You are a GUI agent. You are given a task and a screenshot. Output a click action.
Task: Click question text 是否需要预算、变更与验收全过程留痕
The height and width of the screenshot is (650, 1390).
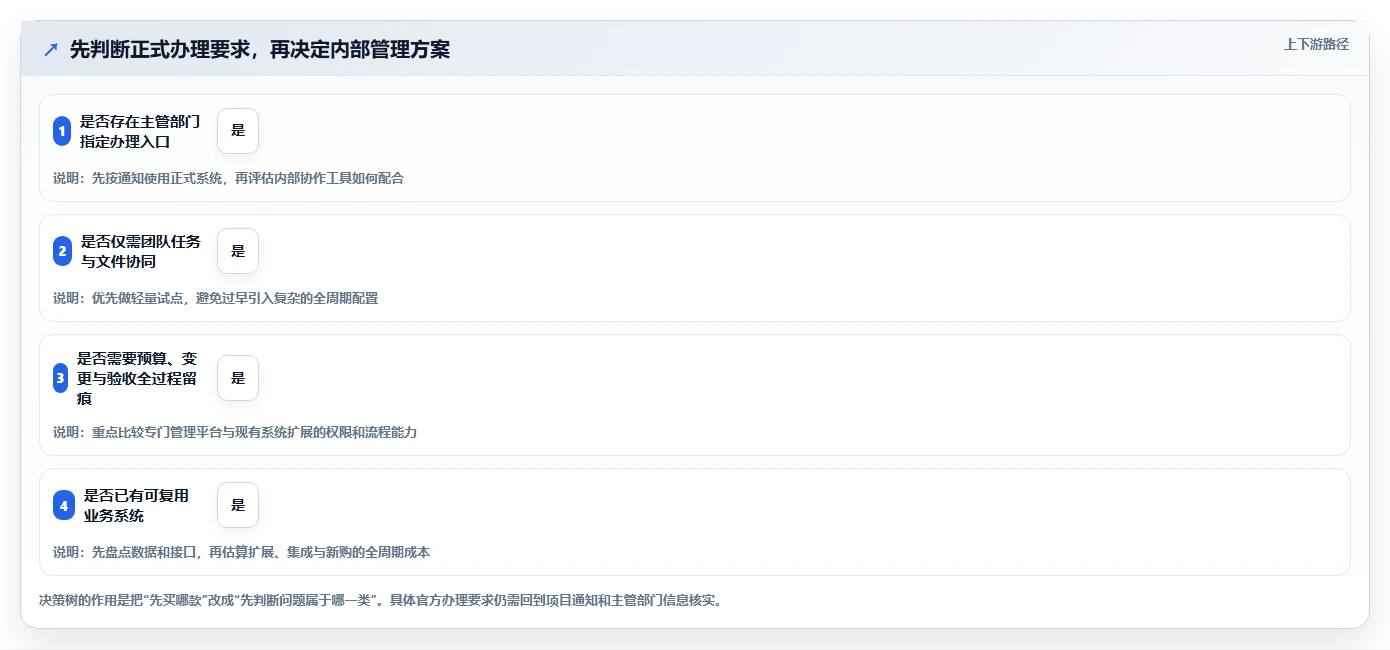pyautogui.click(x=136, y=378)
